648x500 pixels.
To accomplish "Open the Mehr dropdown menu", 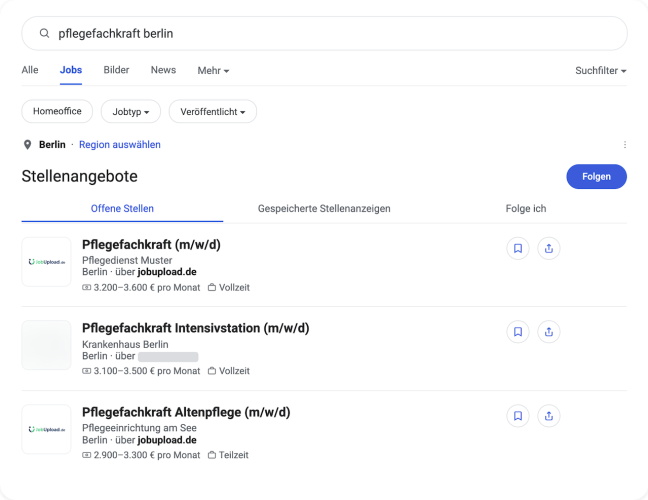I will (x=213, y=71).
